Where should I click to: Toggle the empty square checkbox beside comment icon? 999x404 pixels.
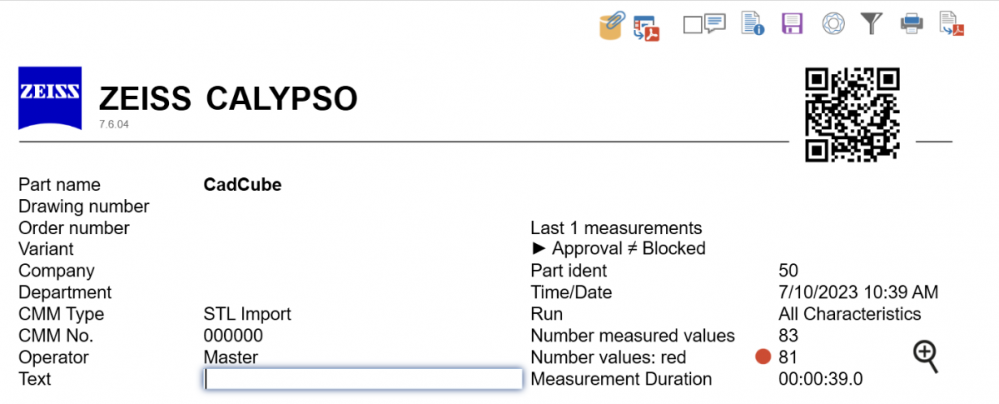point(693,24)
